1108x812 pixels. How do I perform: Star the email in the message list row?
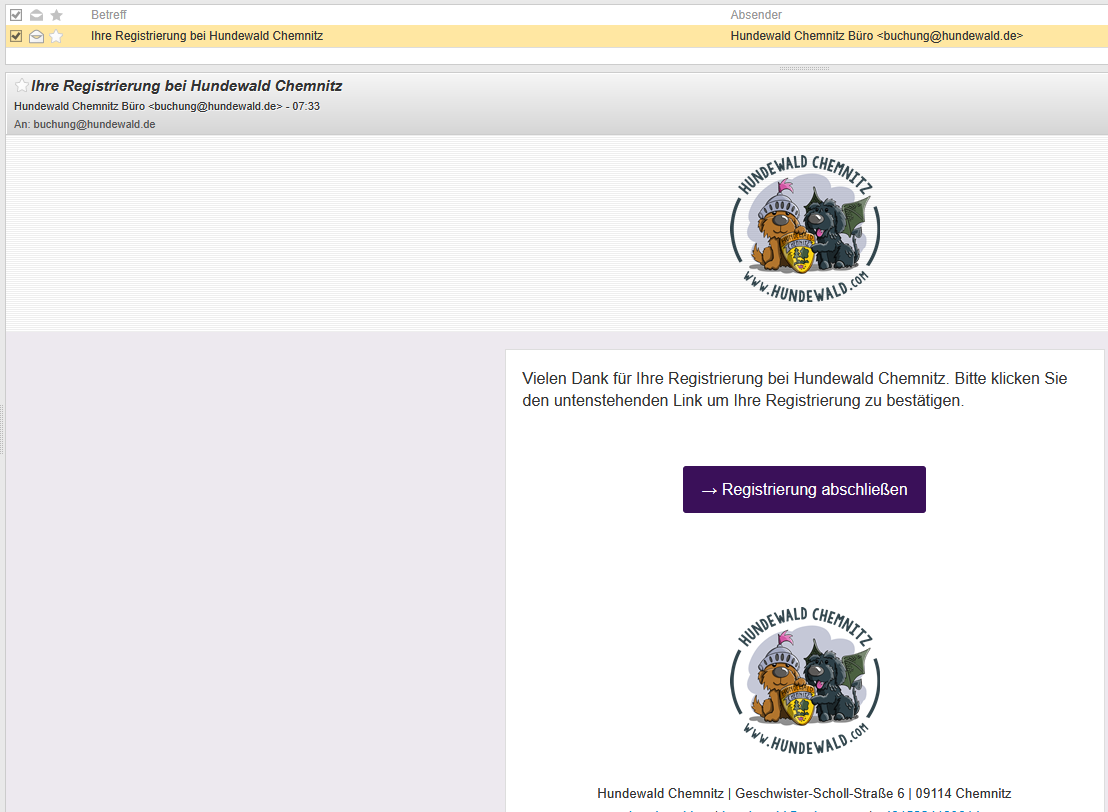click(x=57, y=36)
